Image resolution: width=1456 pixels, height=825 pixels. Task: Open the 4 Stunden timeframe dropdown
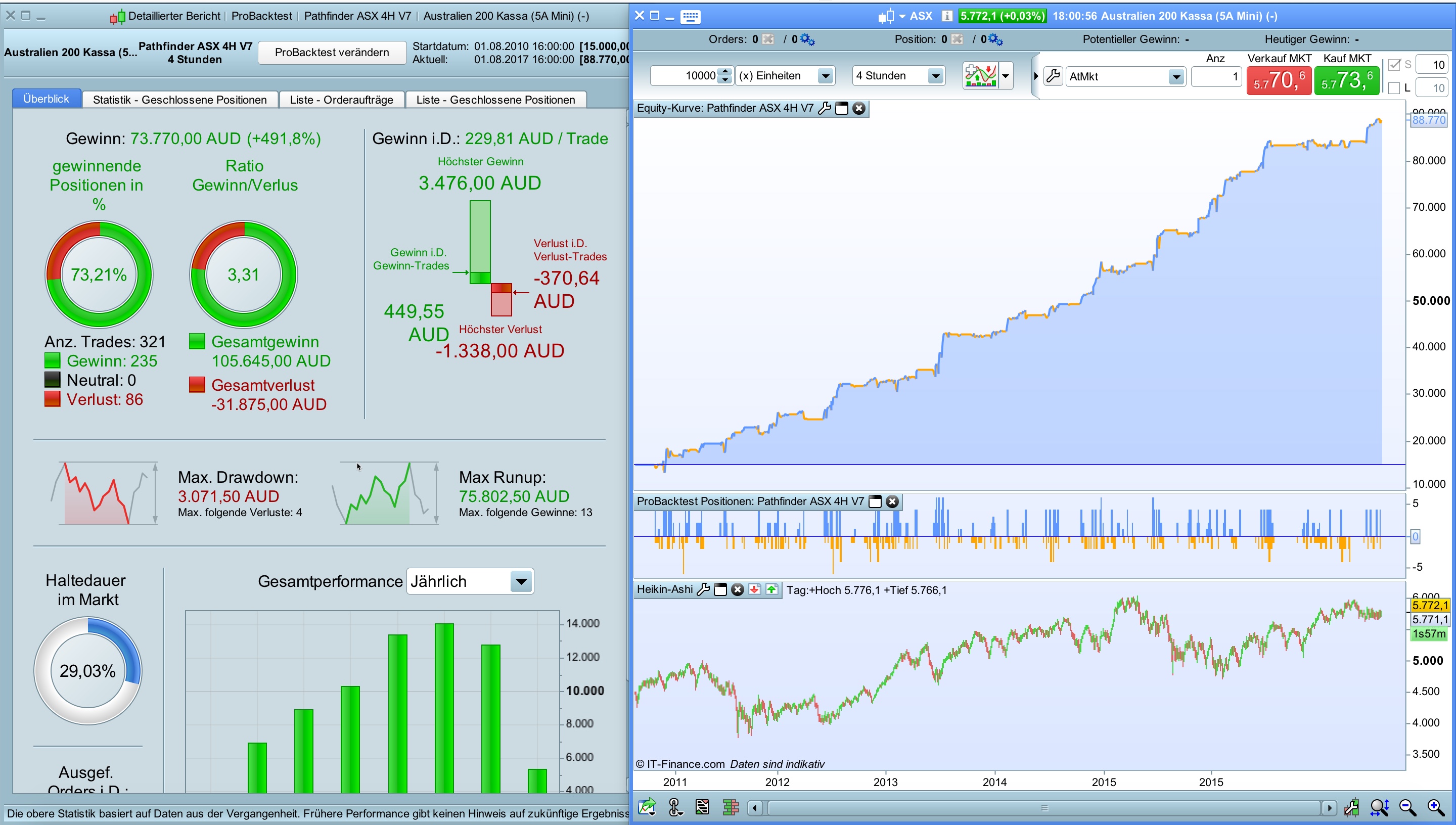[935, 76]
